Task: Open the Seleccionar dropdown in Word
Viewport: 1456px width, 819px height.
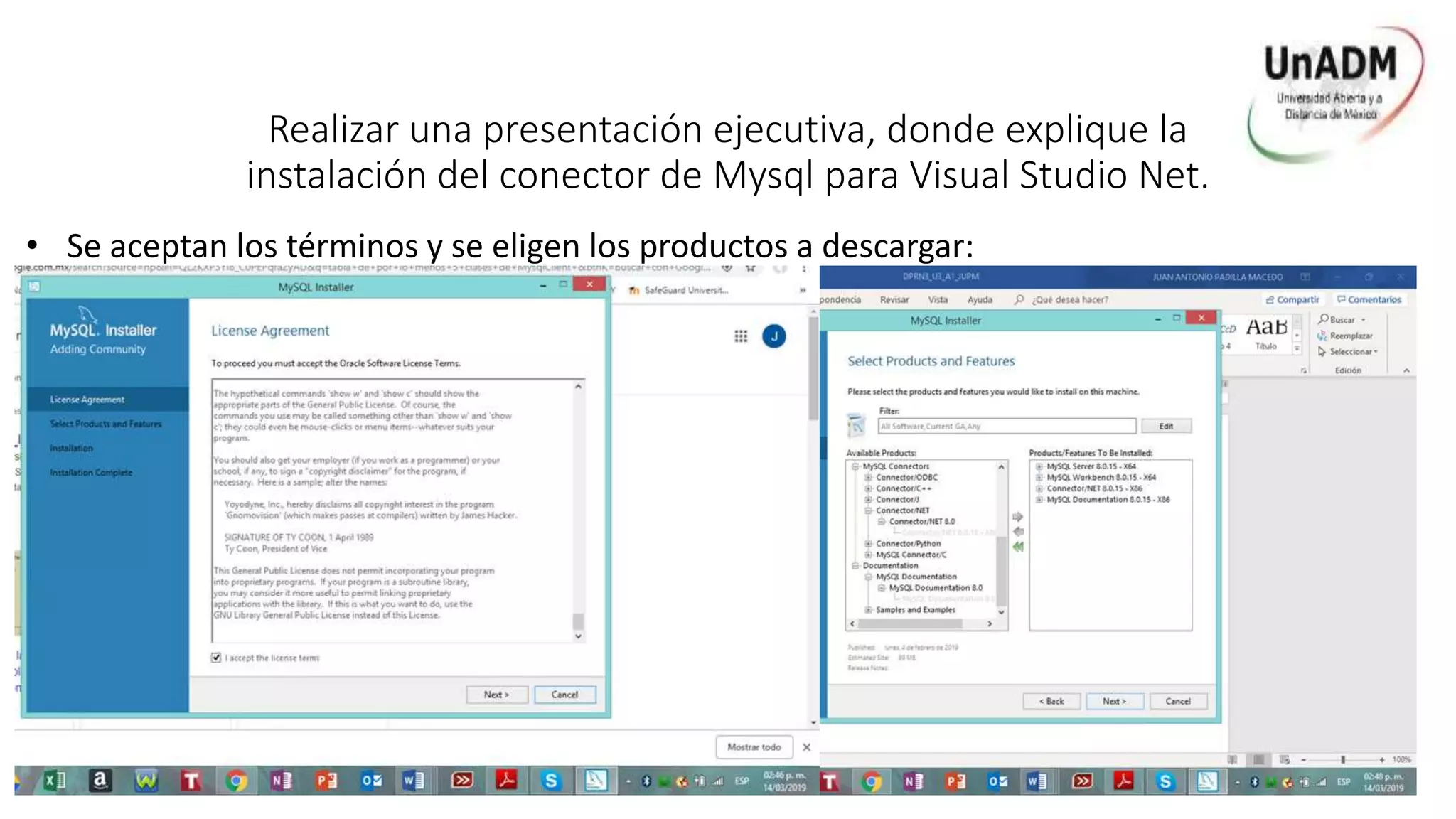Action: pyautogui.click(x=1348, y=352)
